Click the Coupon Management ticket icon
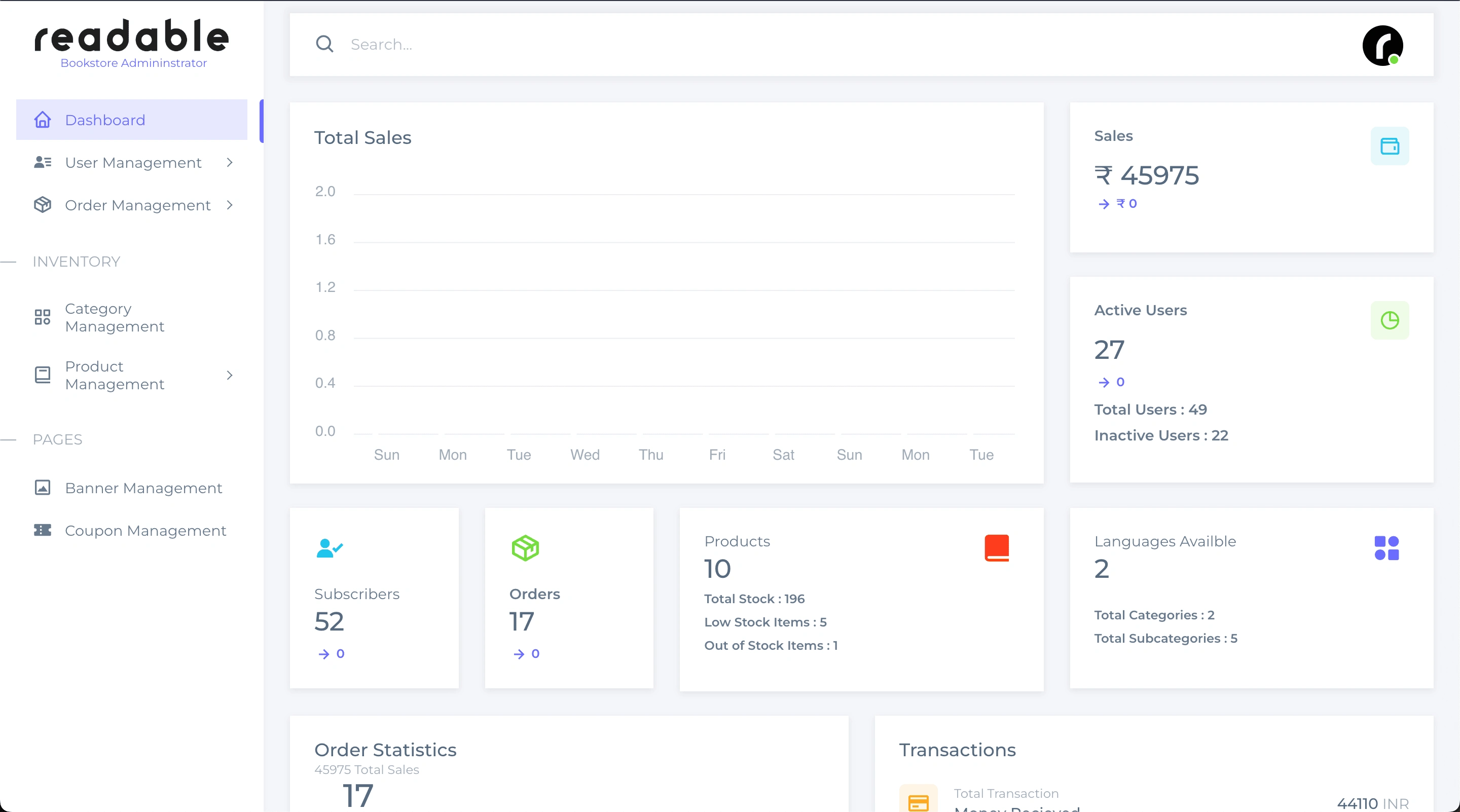Image resolution: width=1460 pixels, height=812 pixels. (x=43, y=530)
